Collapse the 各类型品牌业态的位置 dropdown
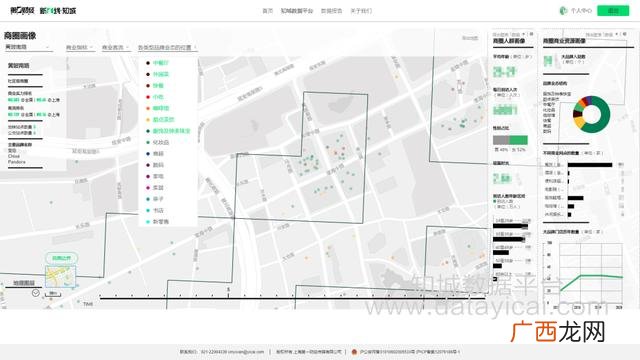The height and width of the screenshot is (360, 640). 167,48
